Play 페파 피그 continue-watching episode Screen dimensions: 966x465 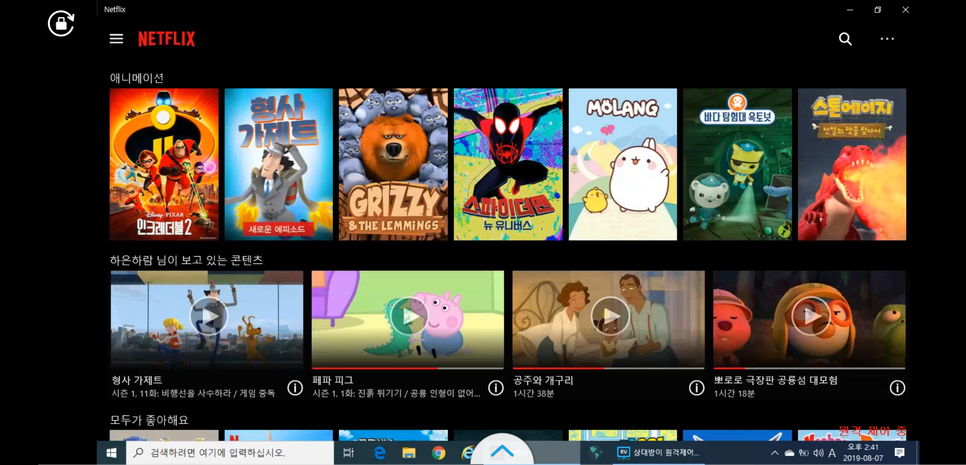click(409, 316)
